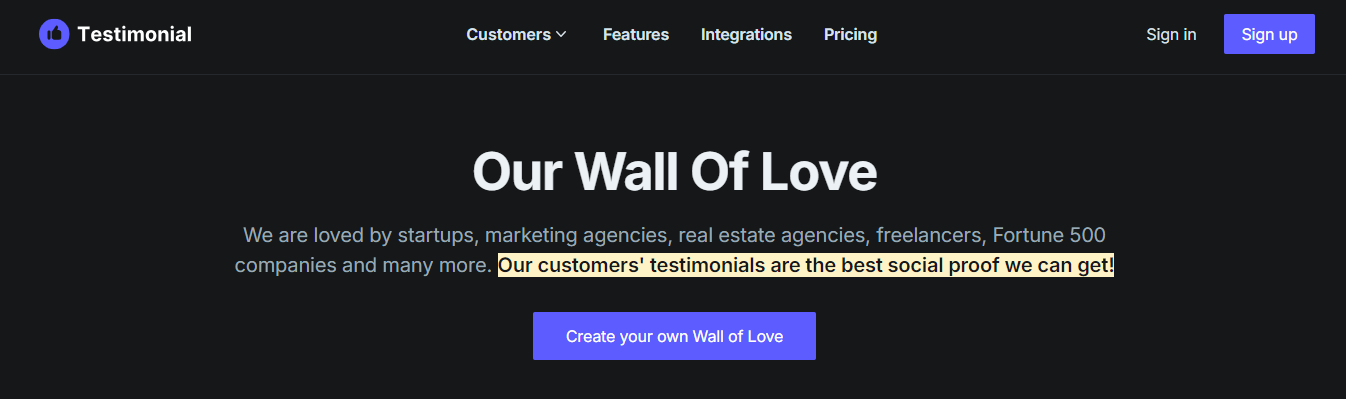The image size is (1346, 399).
Task: Click the text companies and many more
Action: (363, 266)
